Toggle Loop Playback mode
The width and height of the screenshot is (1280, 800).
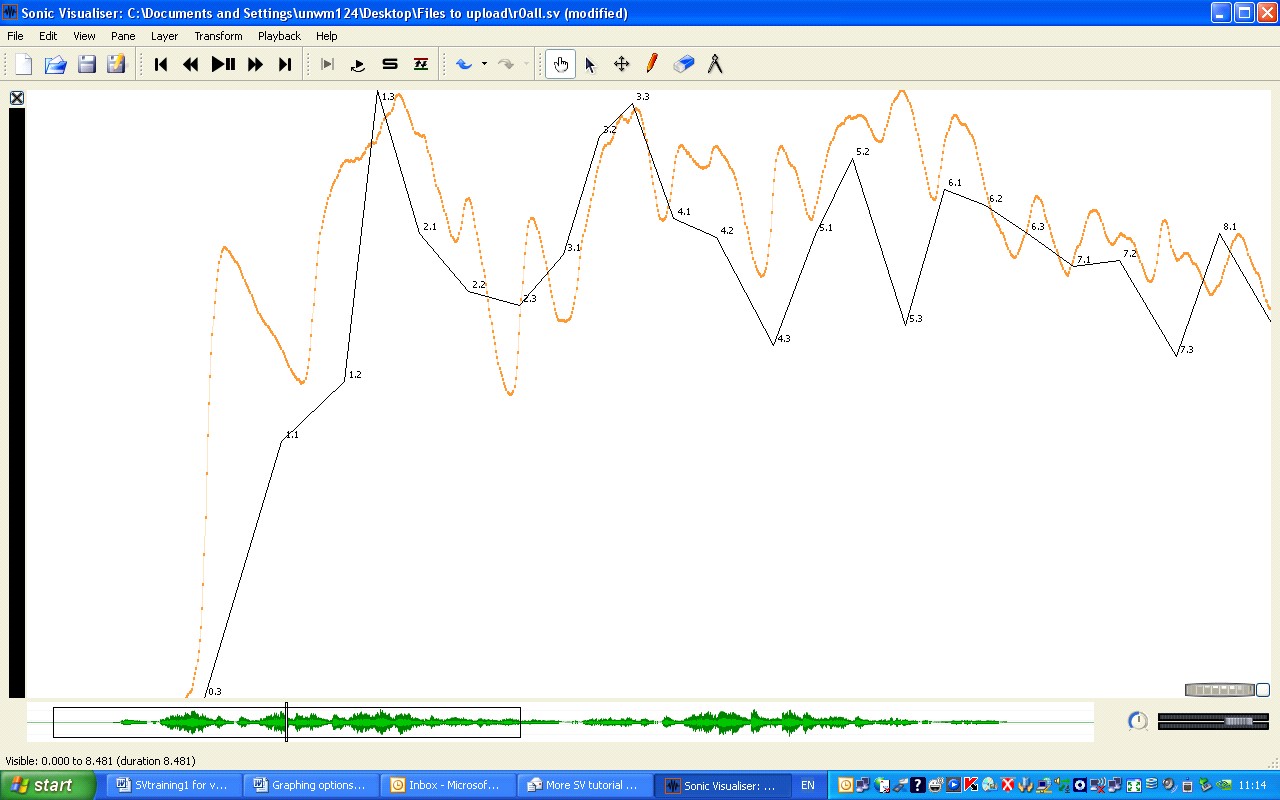(x=358, y=64)
